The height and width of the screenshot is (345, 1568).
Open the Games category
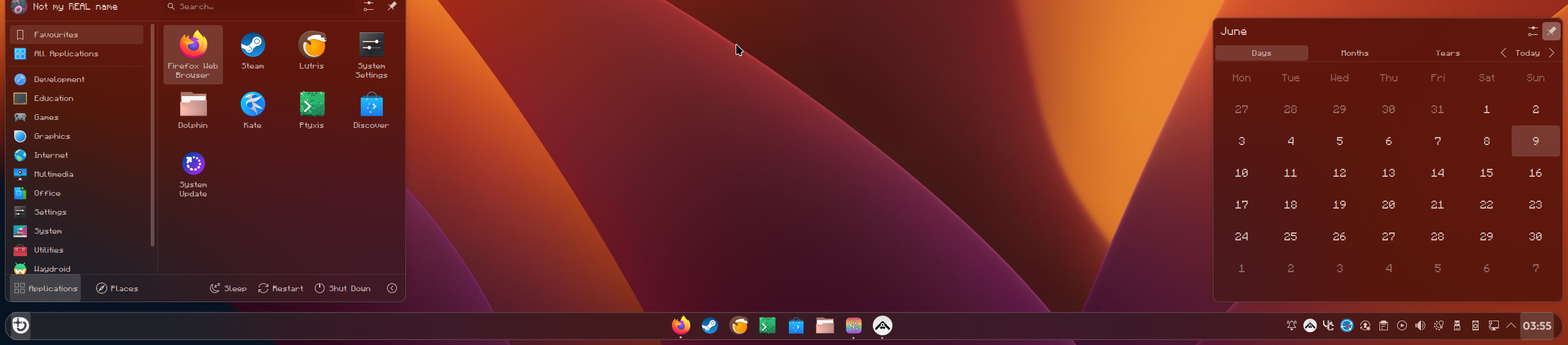77,117
